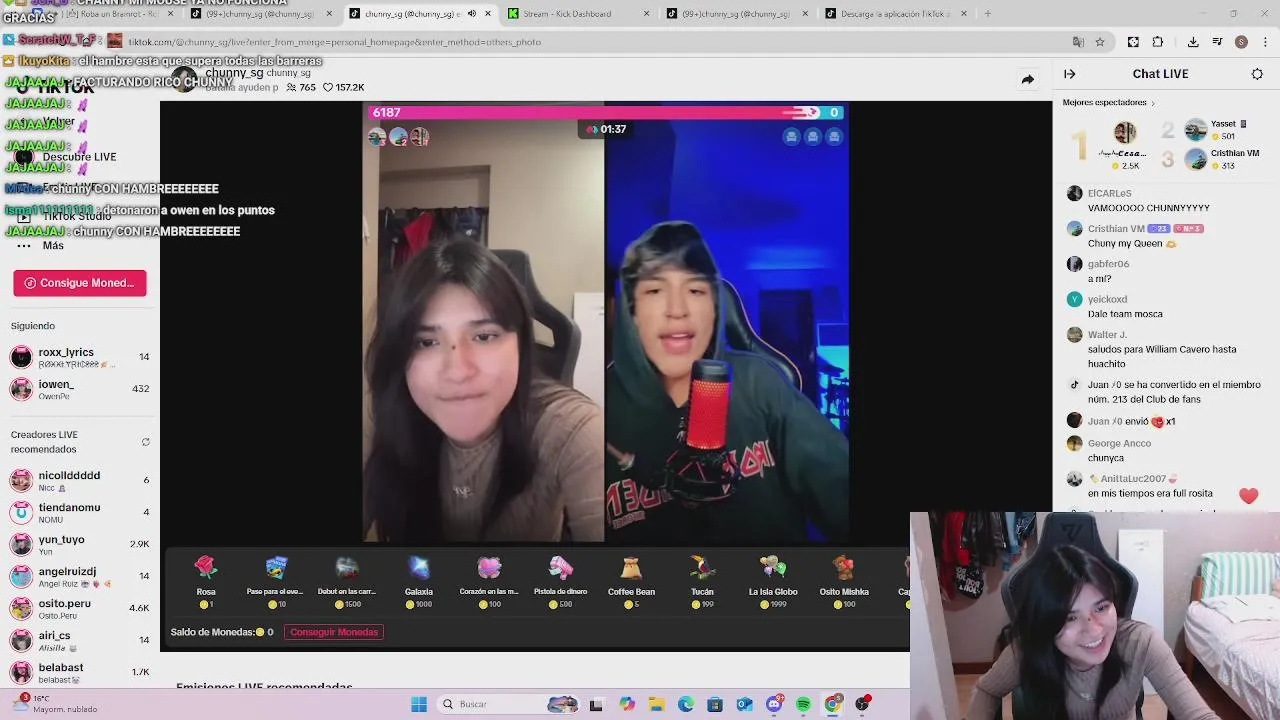The width and height of the screenshot is (1280, 720).
Task: Open airi_cs recommended LIVE creator
Action: [x=80, y=640]
